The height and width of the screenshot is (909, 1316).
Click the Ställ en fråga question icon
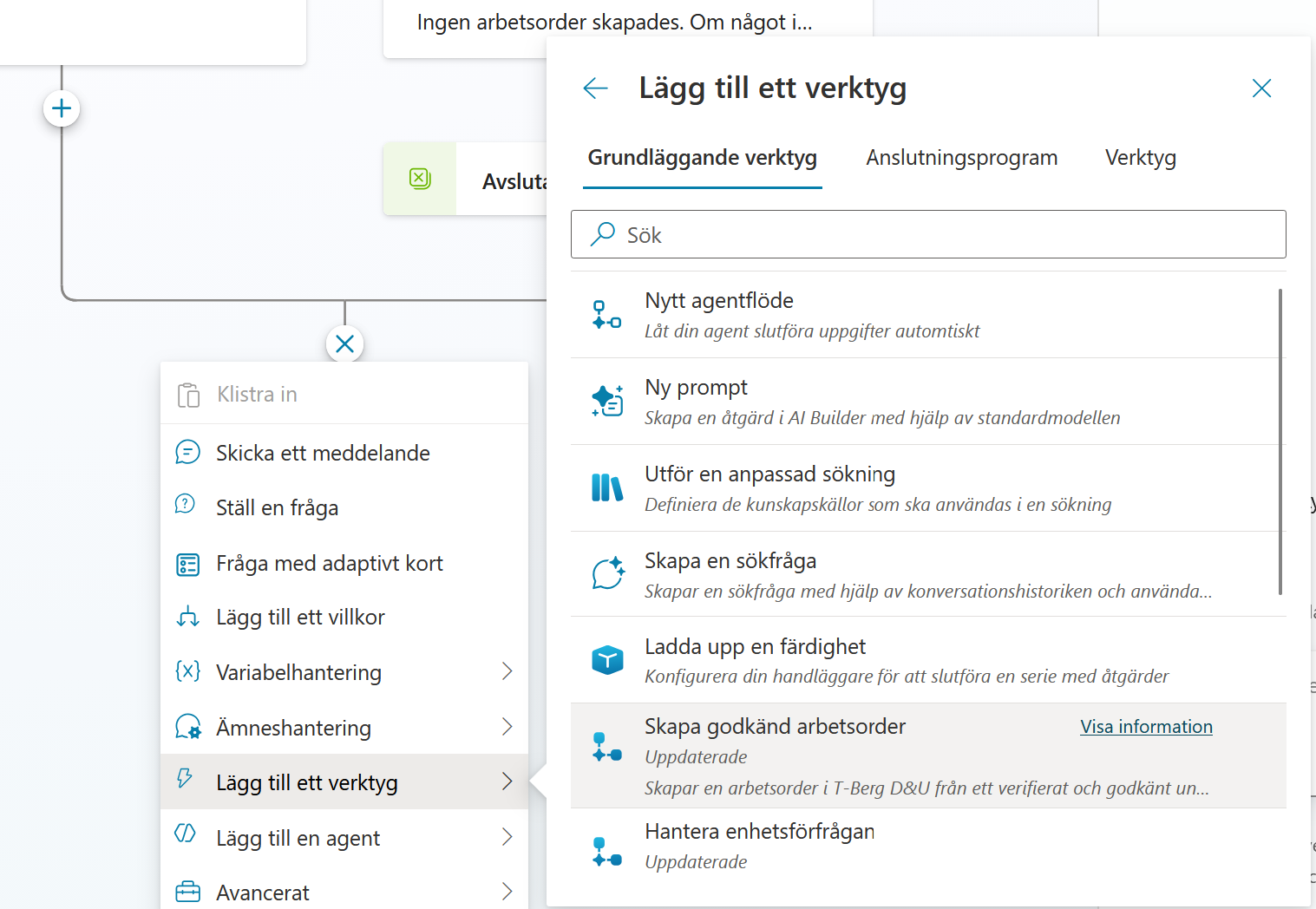[185, 504]
